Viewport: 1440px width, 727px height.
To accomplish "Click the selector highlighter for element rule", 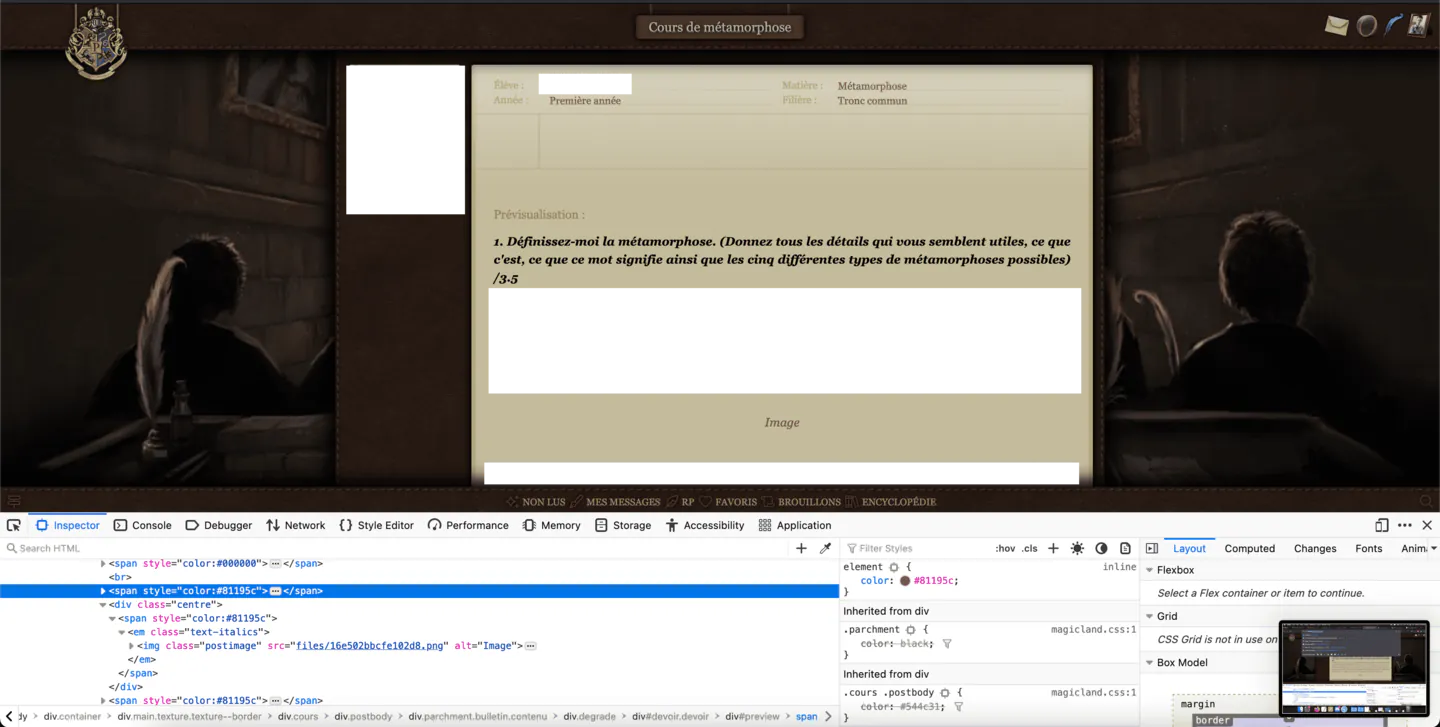I will [x=894, y=567].
